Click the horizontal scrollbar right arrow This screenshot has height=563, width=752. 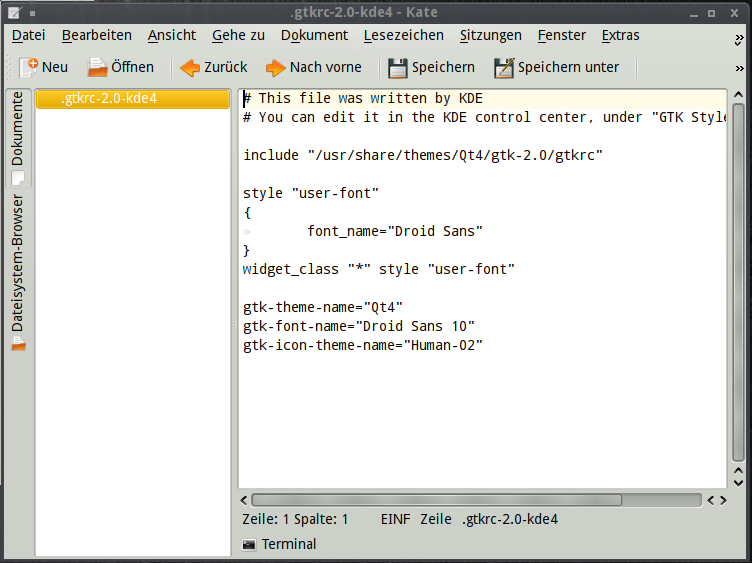[x=723, y=501]
